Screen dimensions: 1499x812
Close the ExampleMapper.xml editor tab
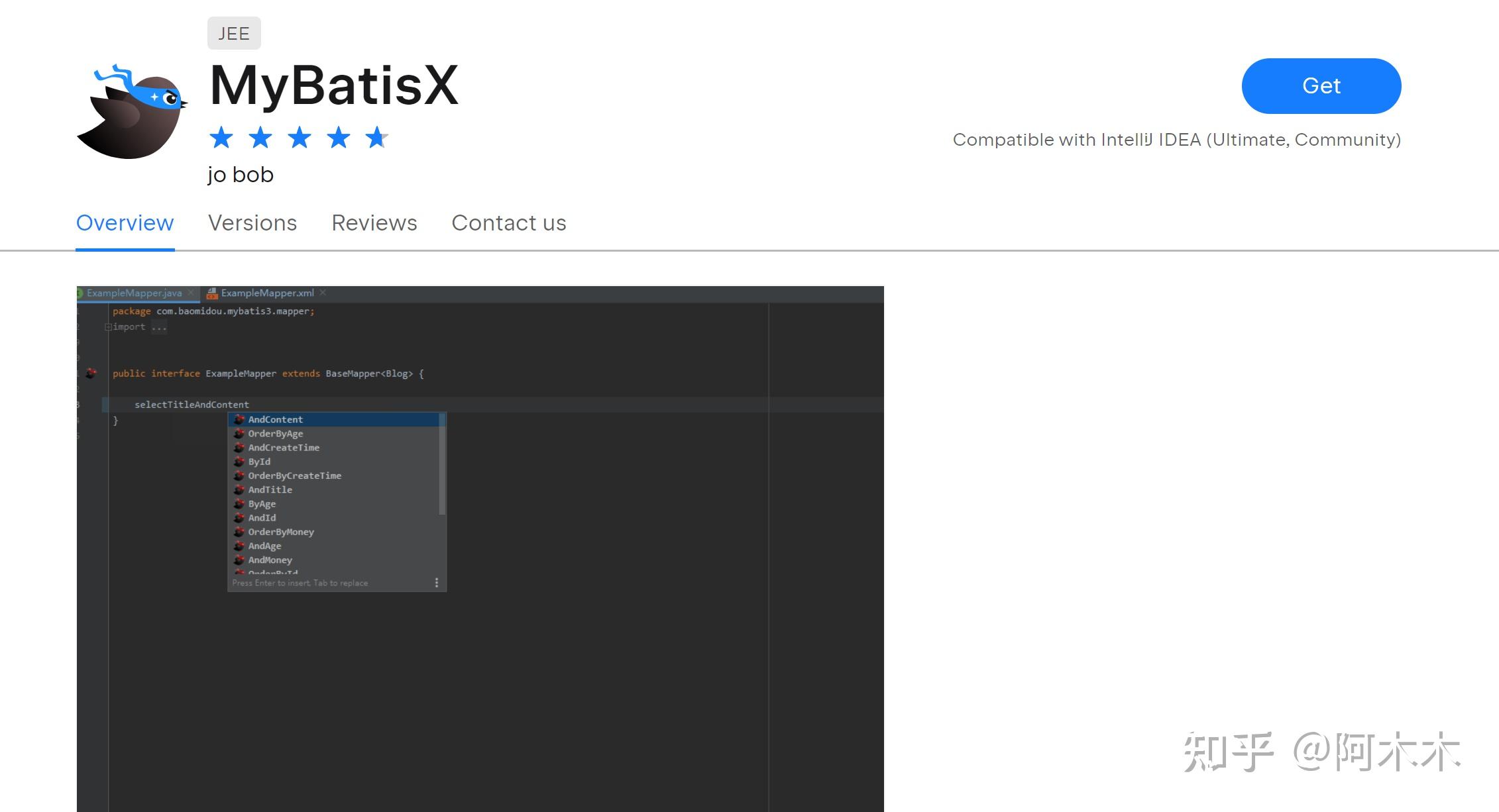[323, 293]
